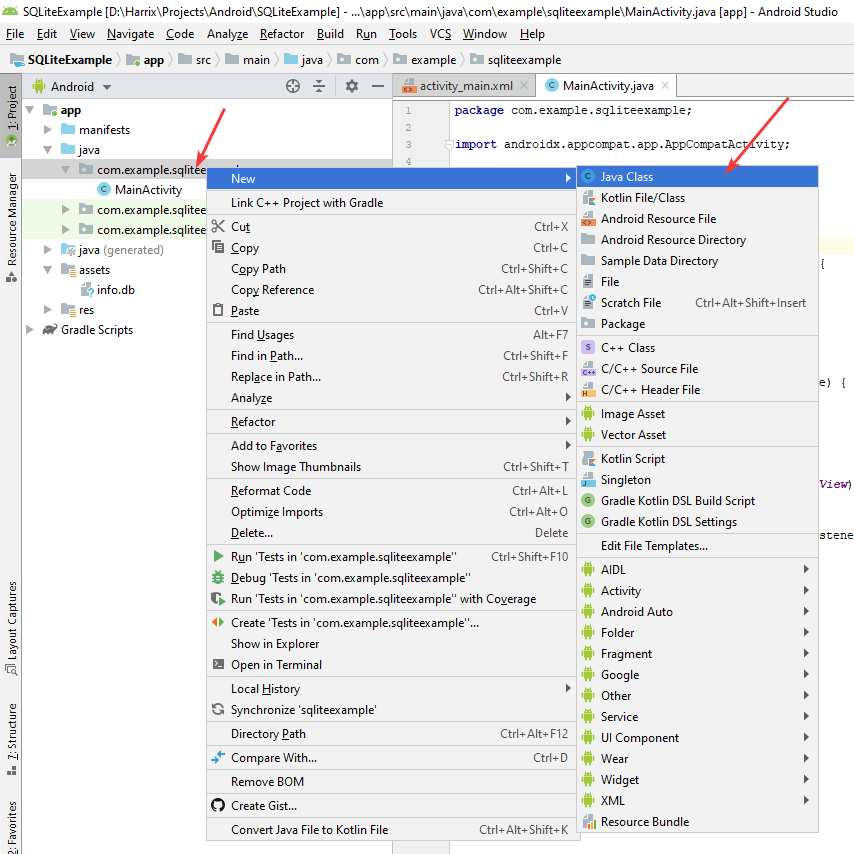Viewport: 854px width, 854px height.
Task: Open the Refactor menu in menu bar
Action: [282, 34]
